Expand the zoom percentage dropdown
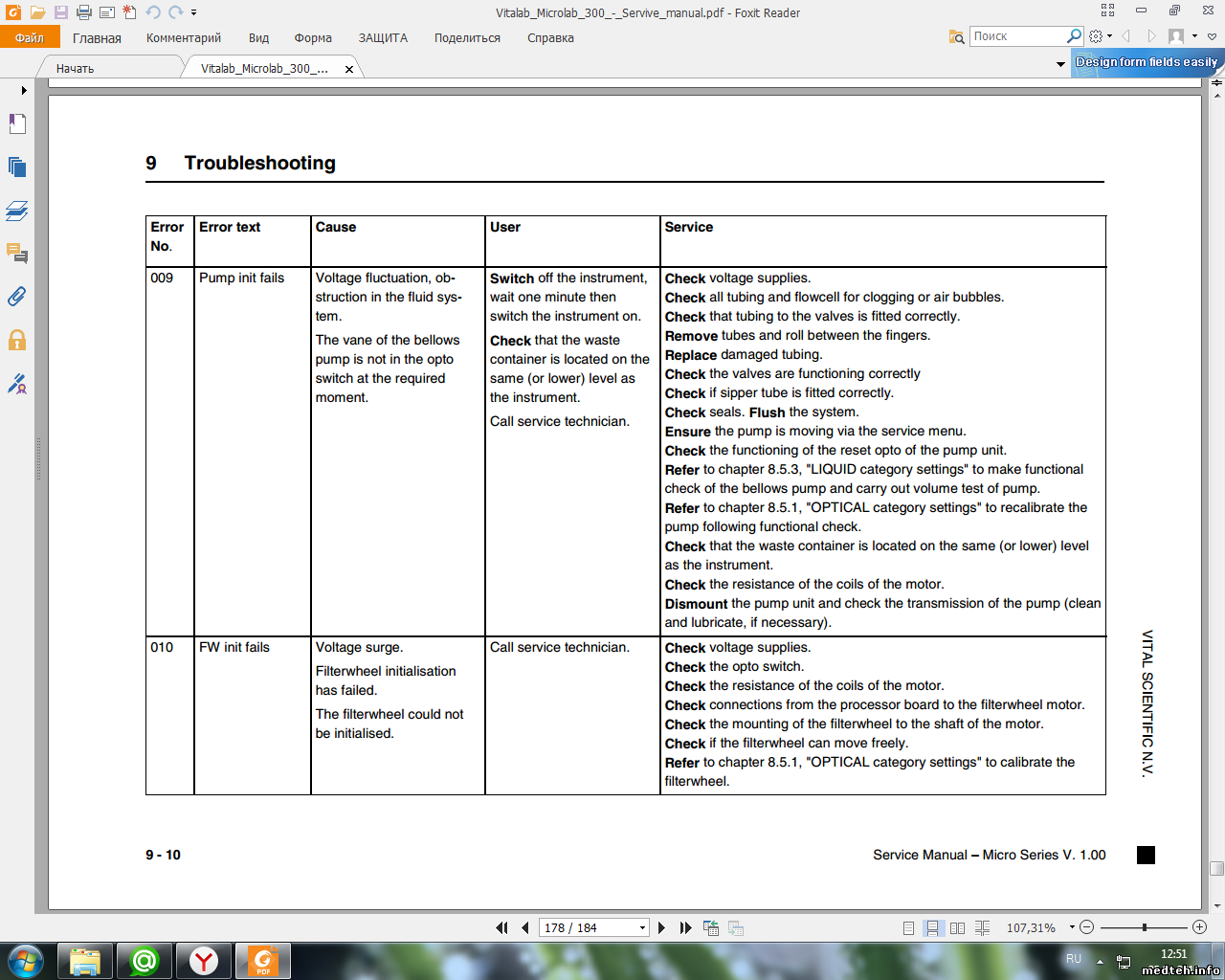The image size is (1225, 980). pyautogui.click(x=1072, y=927)
